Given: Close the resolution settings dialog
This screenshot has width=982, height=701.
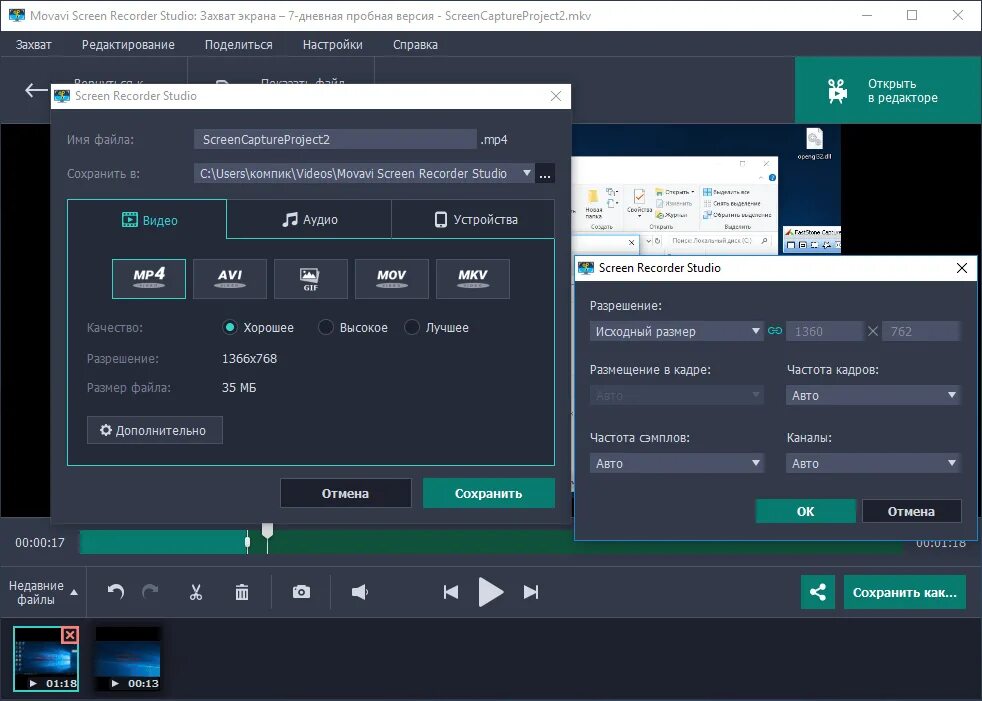Looking at the screenshot, I should point(962,268).
